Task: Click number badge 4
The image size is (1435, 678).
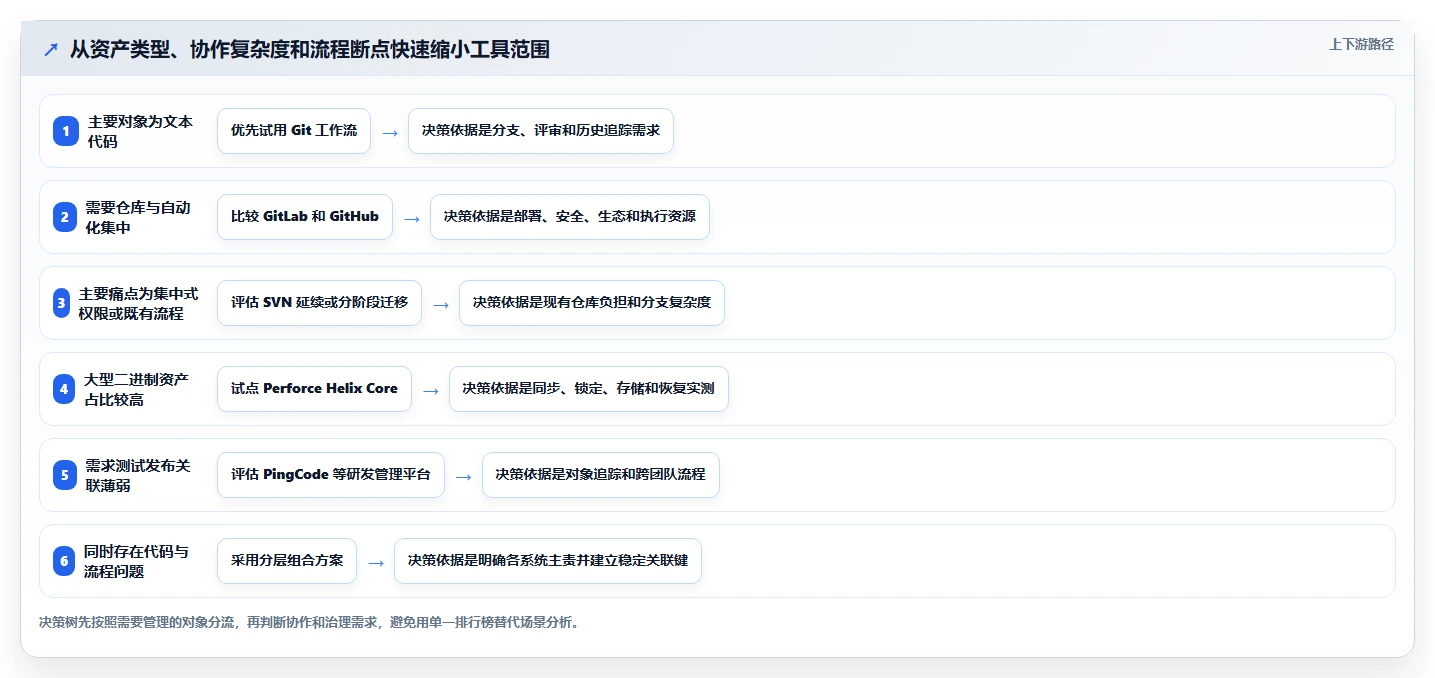Action: [x=65, y=389]
